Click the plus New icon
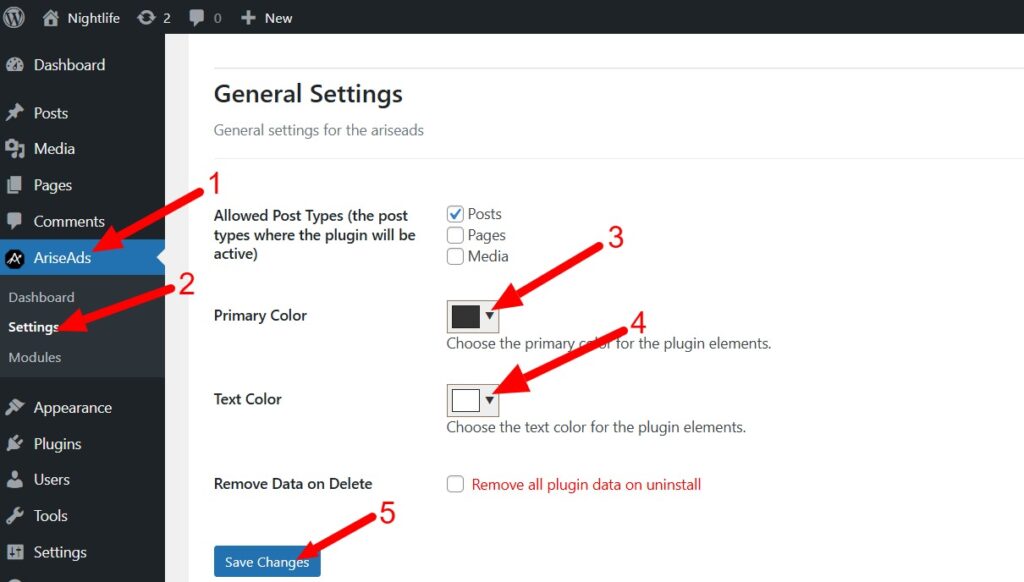The height and width of the screenshot is (582, 1024). coord(248,18)
